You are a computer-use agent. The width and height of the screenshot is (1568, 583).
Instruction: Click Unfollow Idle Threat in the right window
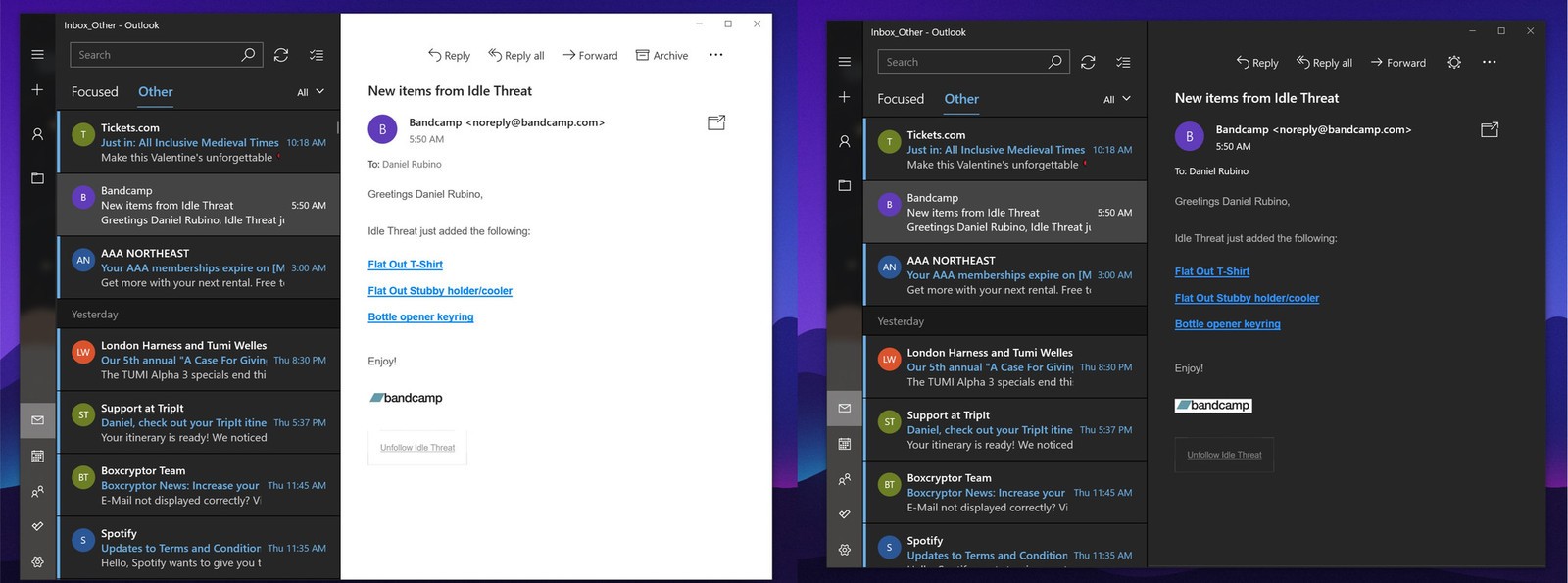[1224, 455]
